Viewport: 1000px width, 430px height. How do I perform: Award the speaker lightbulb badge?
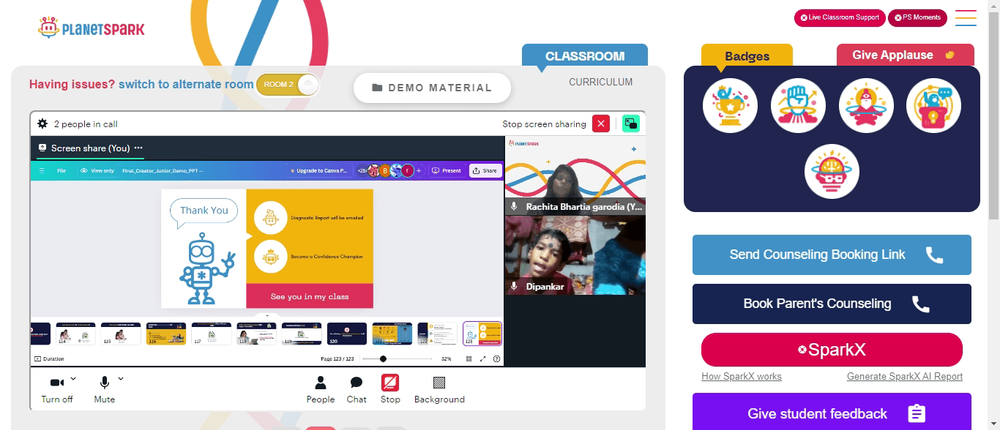coord(934,106)
